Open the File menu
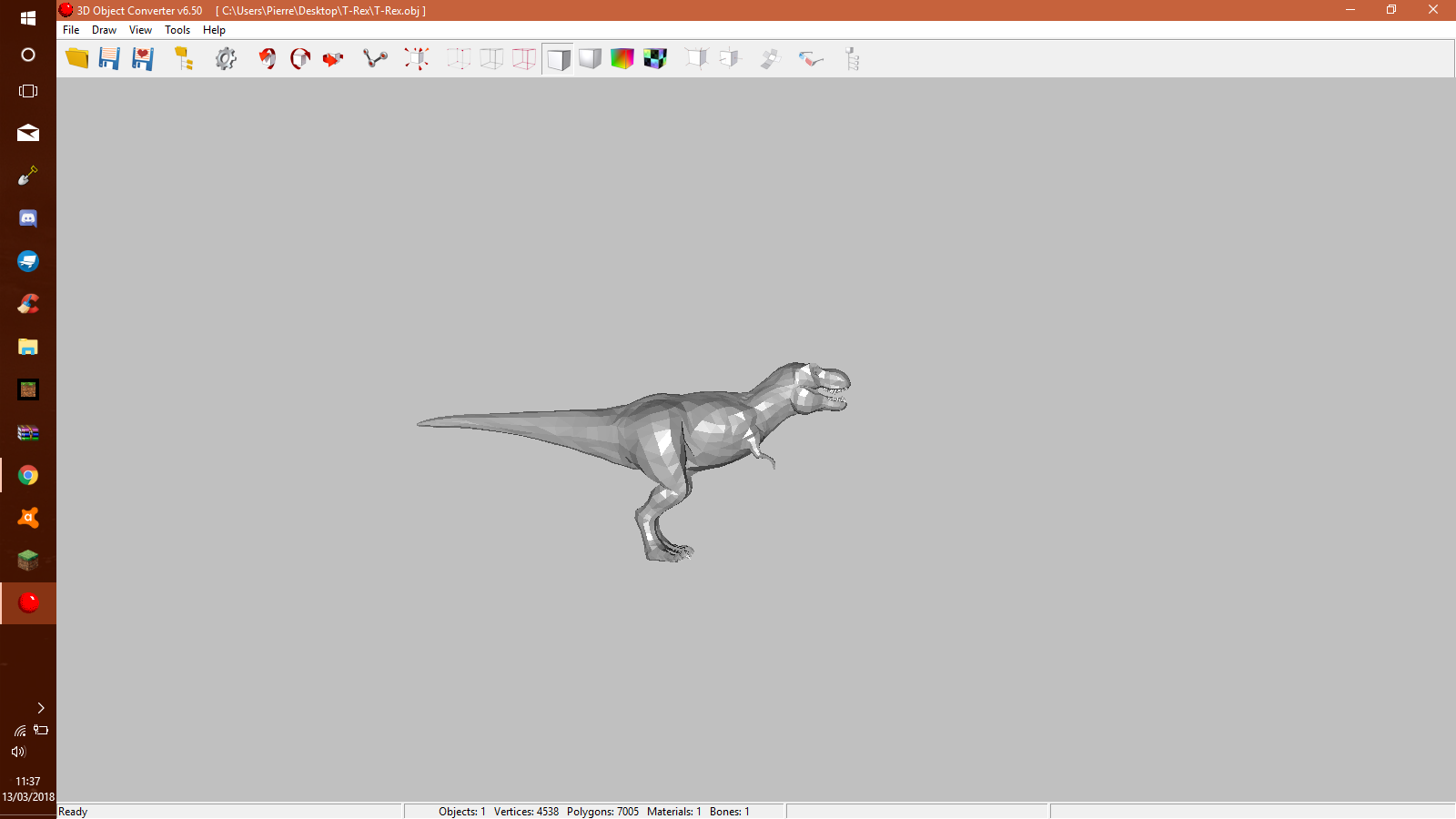 [71, 30]
